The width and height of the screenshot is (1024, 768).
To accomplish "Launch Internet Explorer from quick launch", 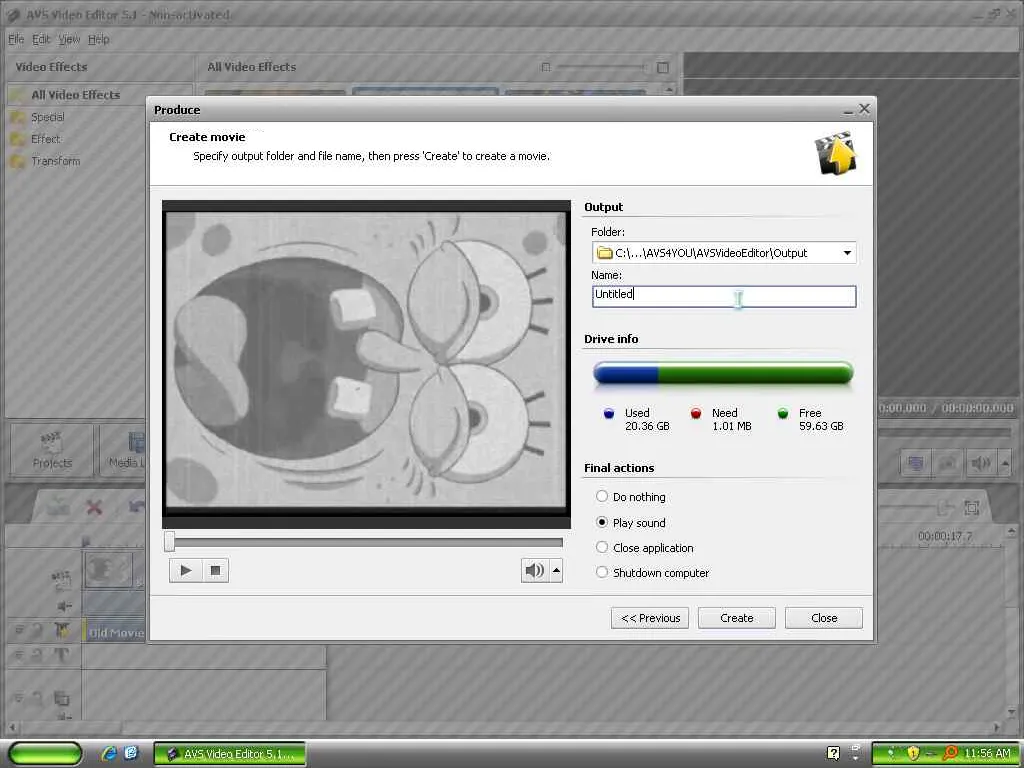I will pyautogui.click(x=109, y=753).
